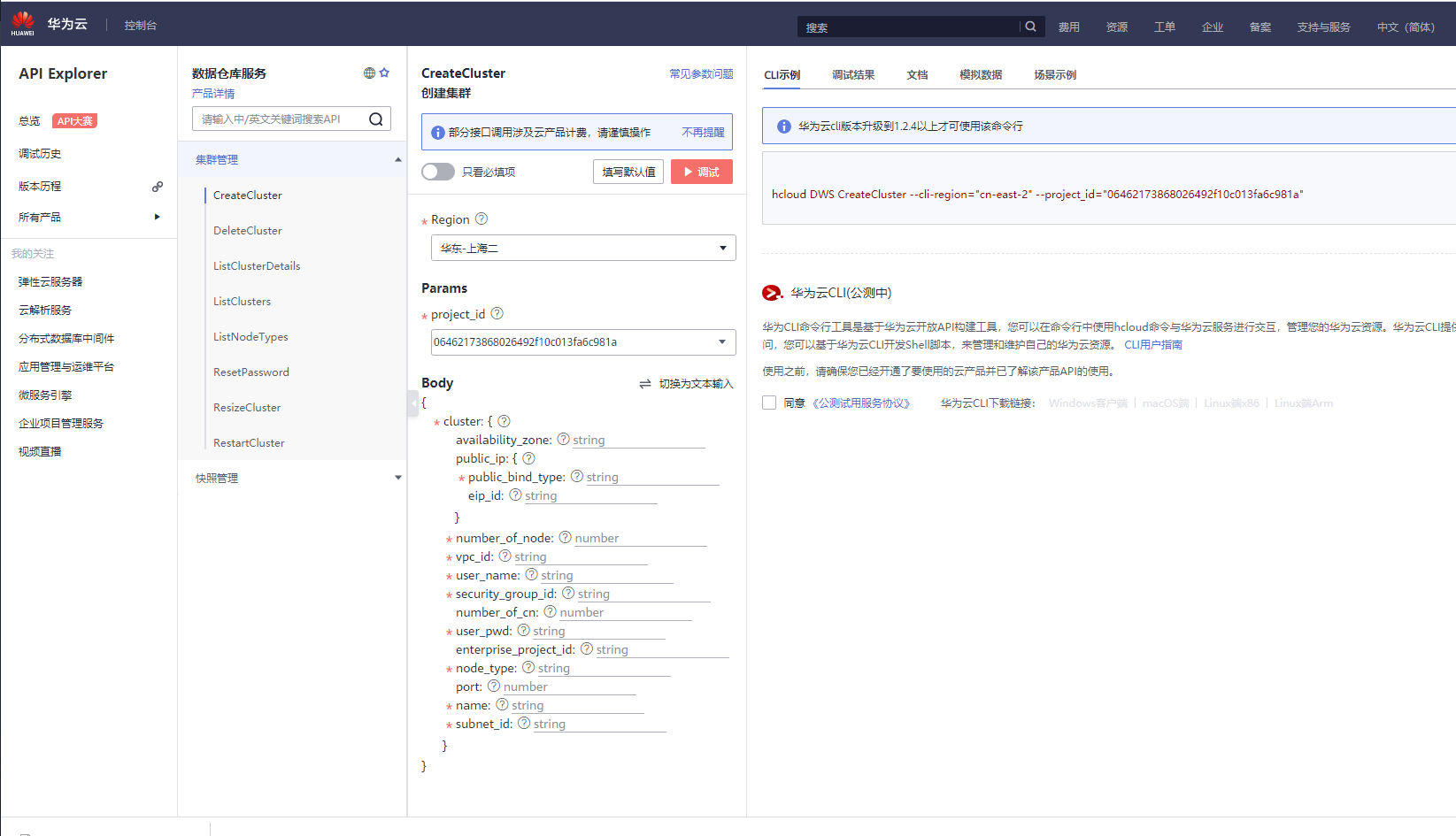The height and width of the screenshot is (836, 1456).
Task: Run the API with the 调试 button
Action: pos(702,172)
